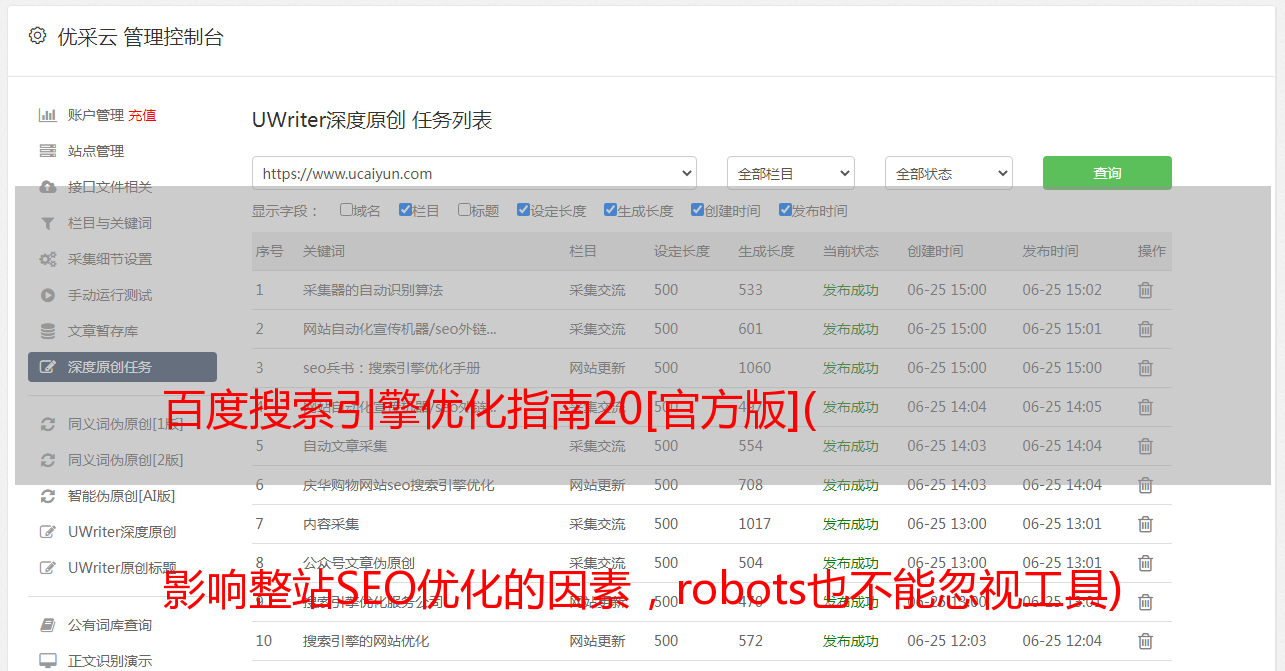
Task: Open UWriter深度原创 sidebar link
Action: pos(122,532)
